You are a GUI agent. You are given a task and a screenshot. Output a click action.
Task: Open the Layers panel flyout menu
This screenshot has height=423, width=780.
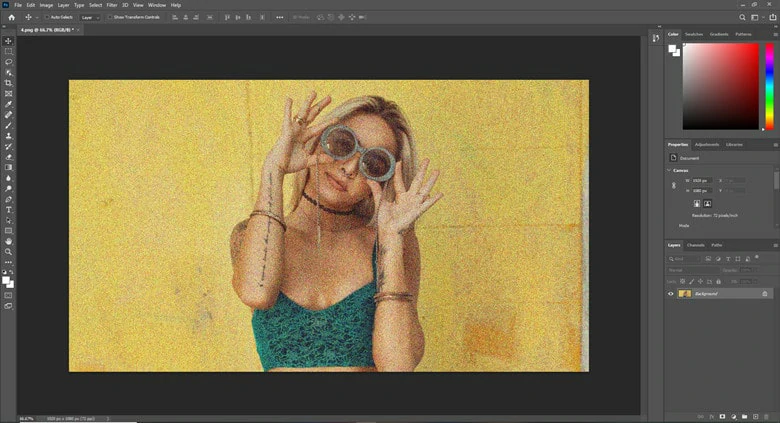[775, 245]
